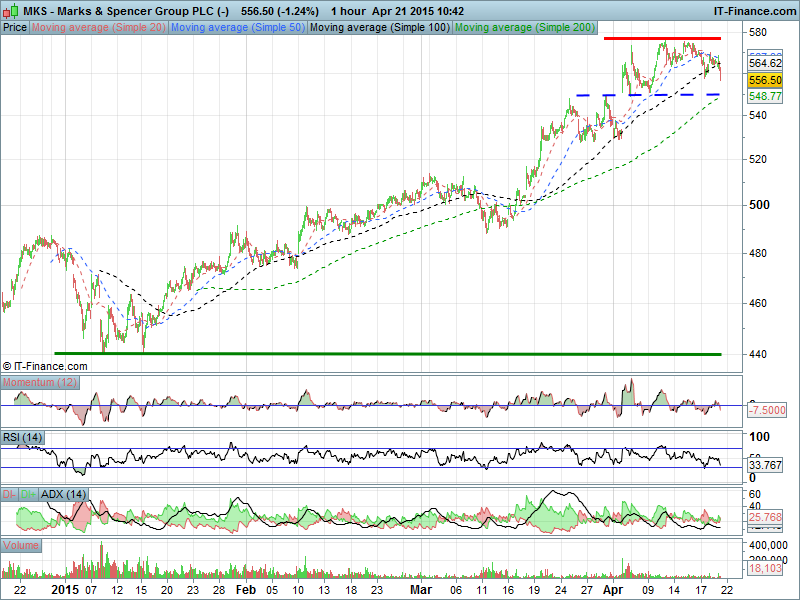
Task: Select the Moving average (Simple 50) legend
Action: [236, 28]
